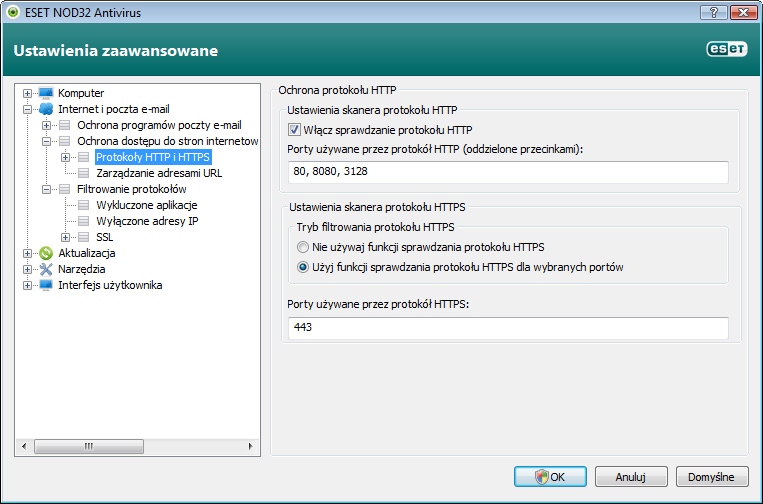Expand the Aktualizacja tree node
Image resolution: width=763 pixels, height=504 pixels.
coord(27,253)
